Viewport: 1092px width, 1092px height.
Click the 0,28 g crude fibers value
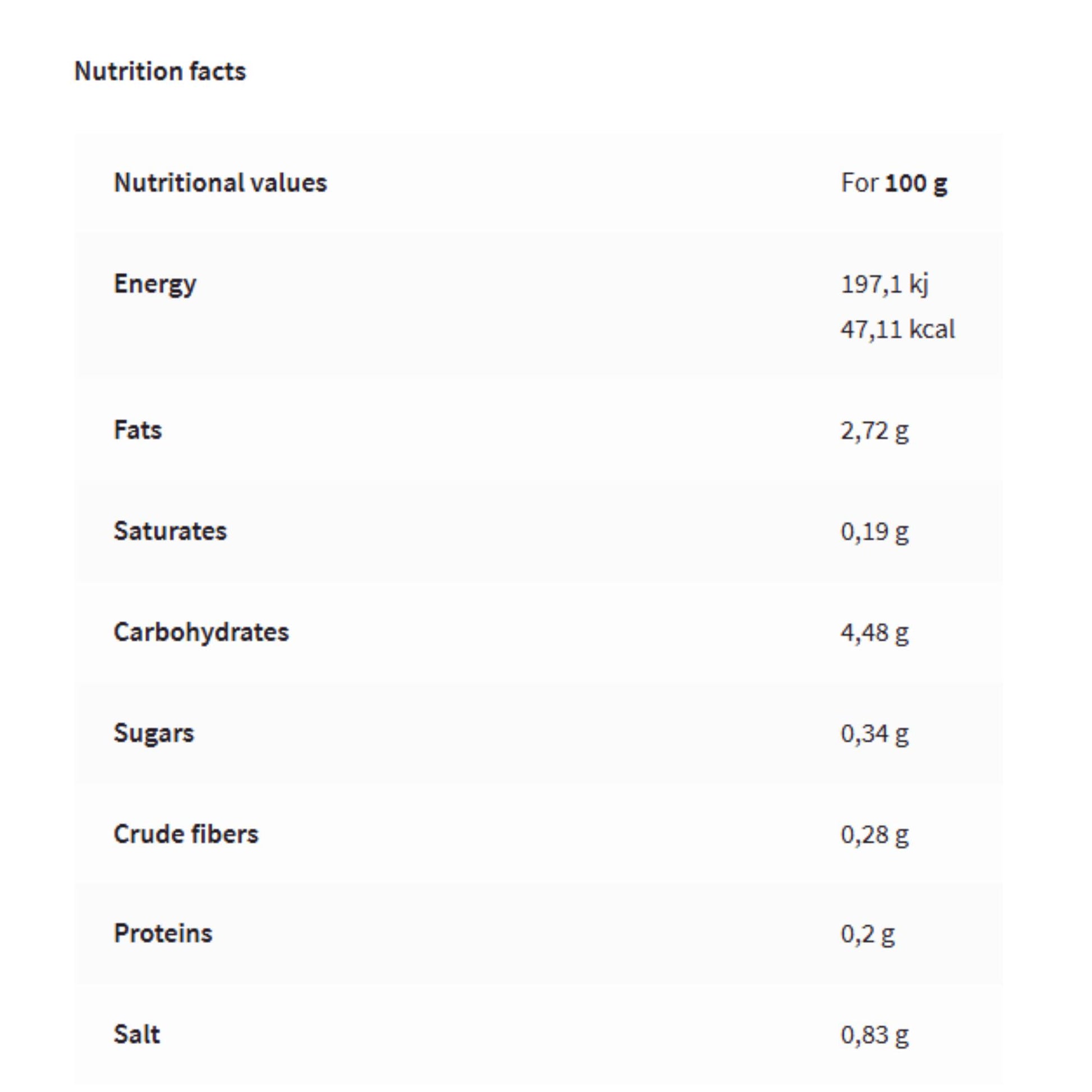(874, 834)
